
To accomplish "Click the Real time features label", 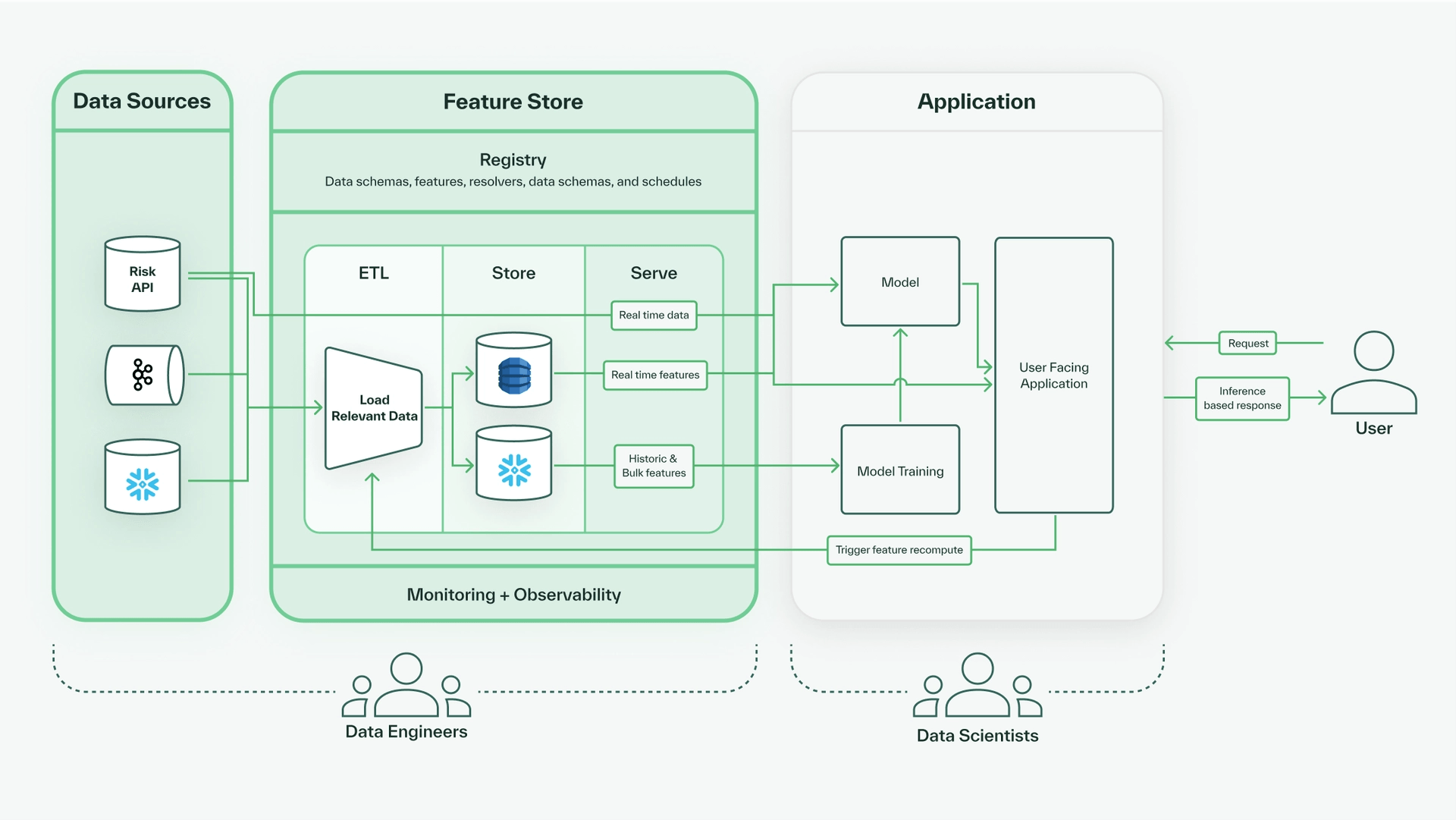I will pos(655,375).
